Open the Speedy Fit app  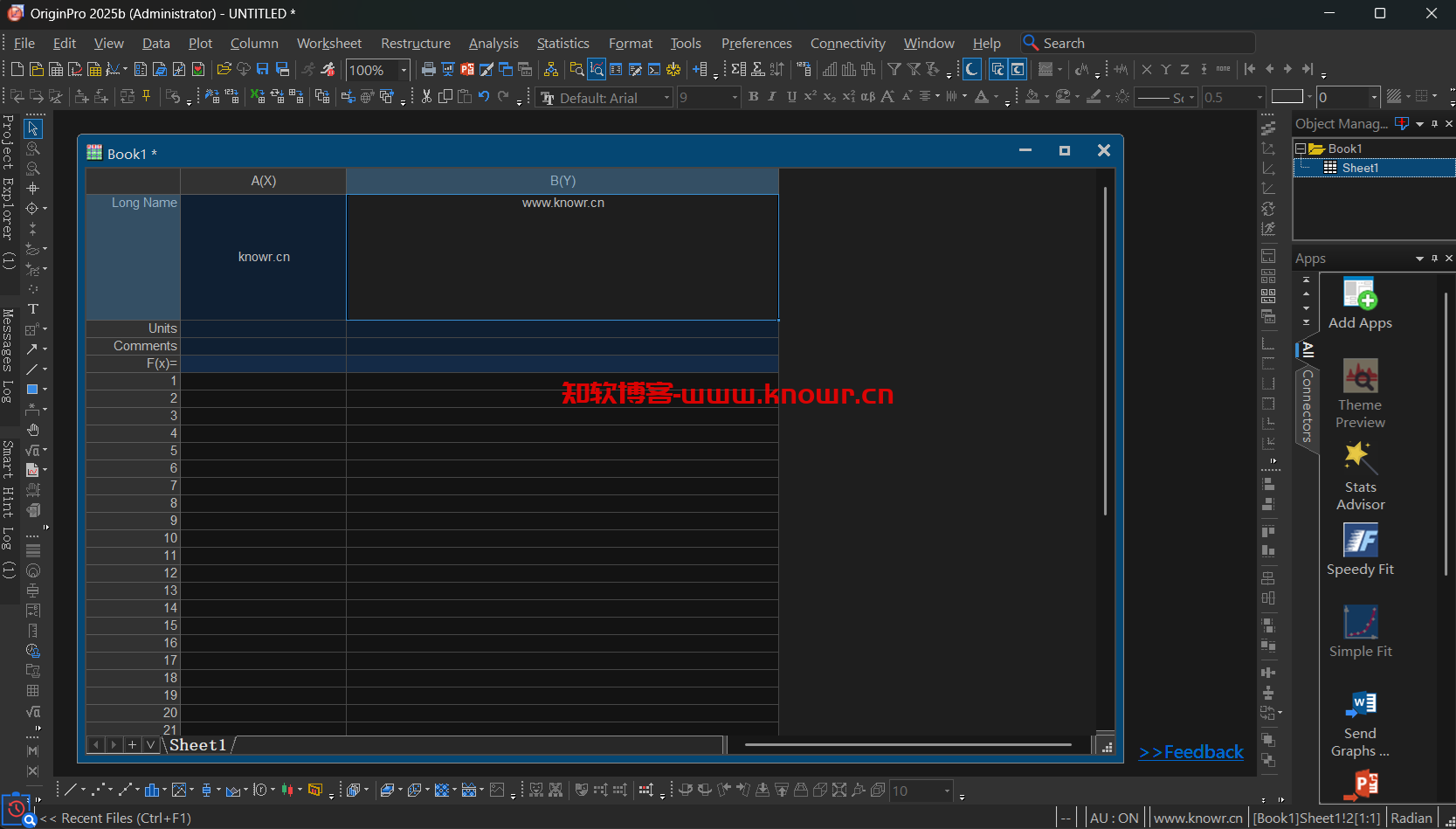1360,550
